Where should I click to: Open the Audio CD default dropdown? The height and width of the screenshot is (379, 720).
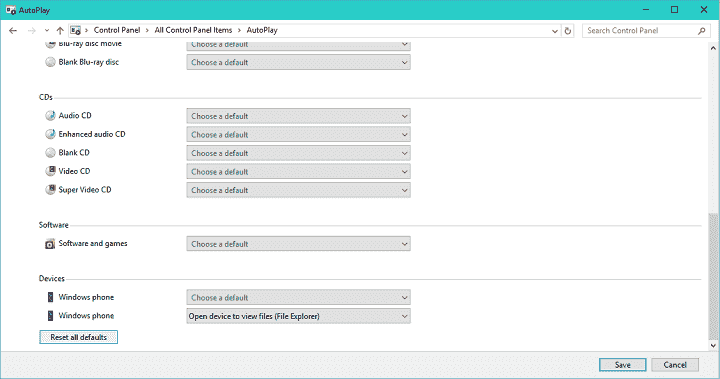tap(298, 116)
